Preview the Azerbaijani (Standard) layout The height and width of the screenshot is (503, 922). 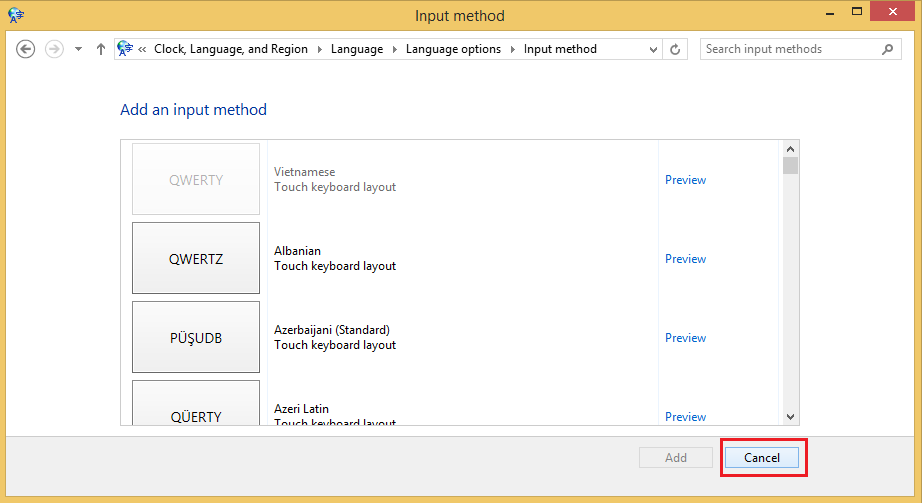[685, 338]
